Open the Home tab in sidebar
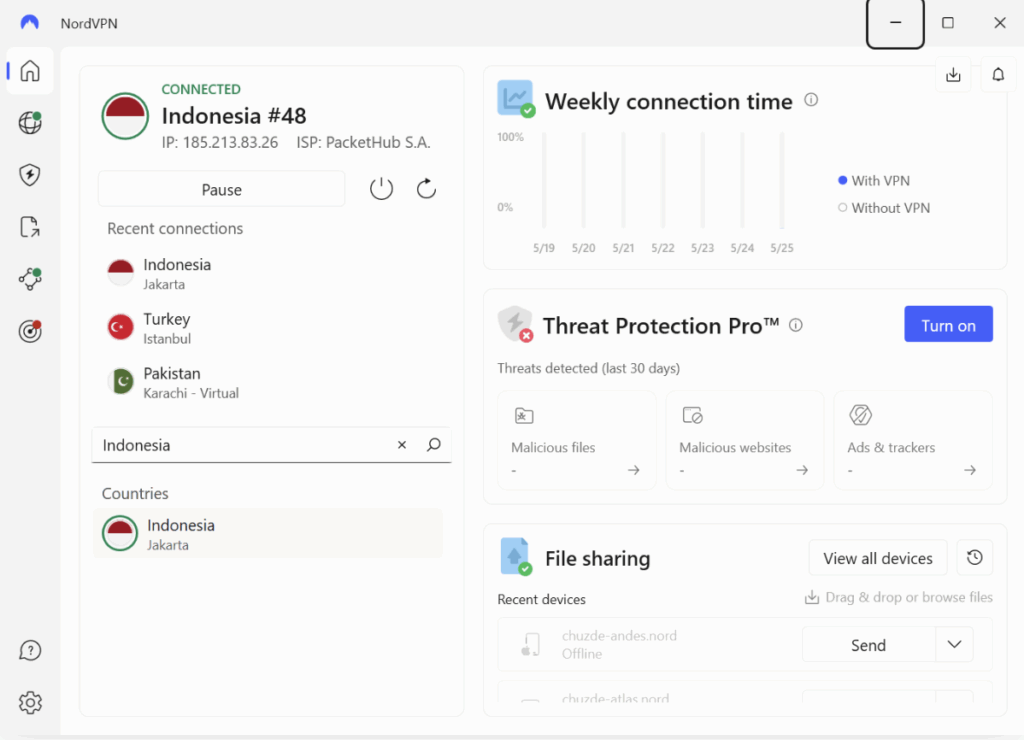 click(x=30, y=71)
